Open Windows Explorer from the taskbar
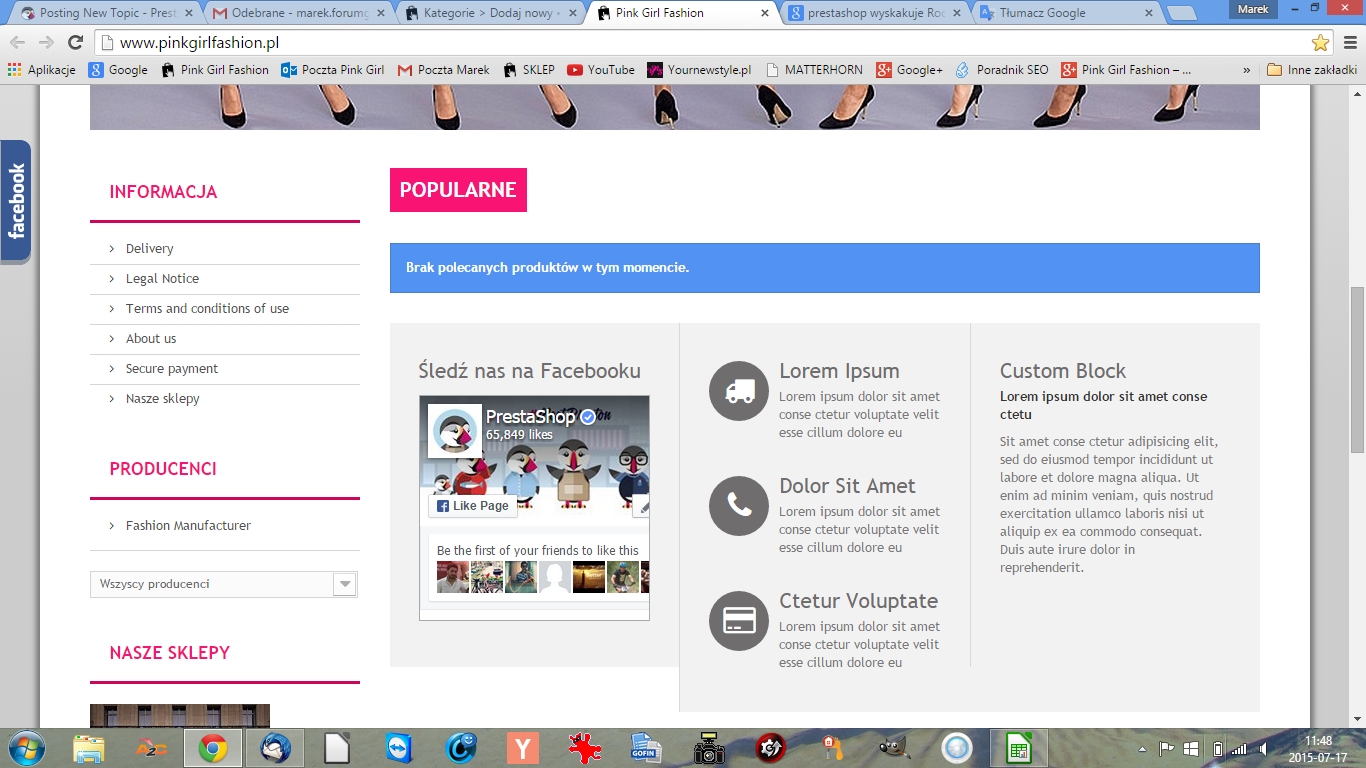This screenshot has width=1366, height=768. pos(88,748)
